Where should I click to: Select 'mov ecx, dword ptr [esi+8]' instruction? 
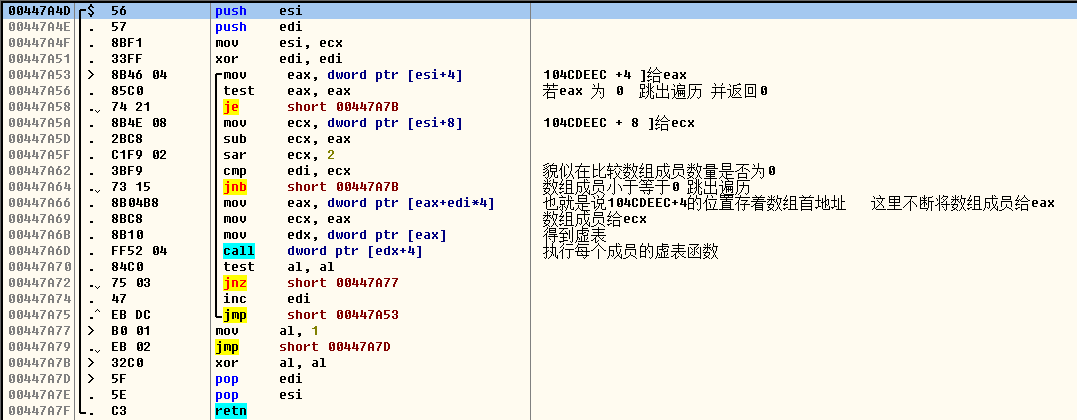[x=343, y=123]
